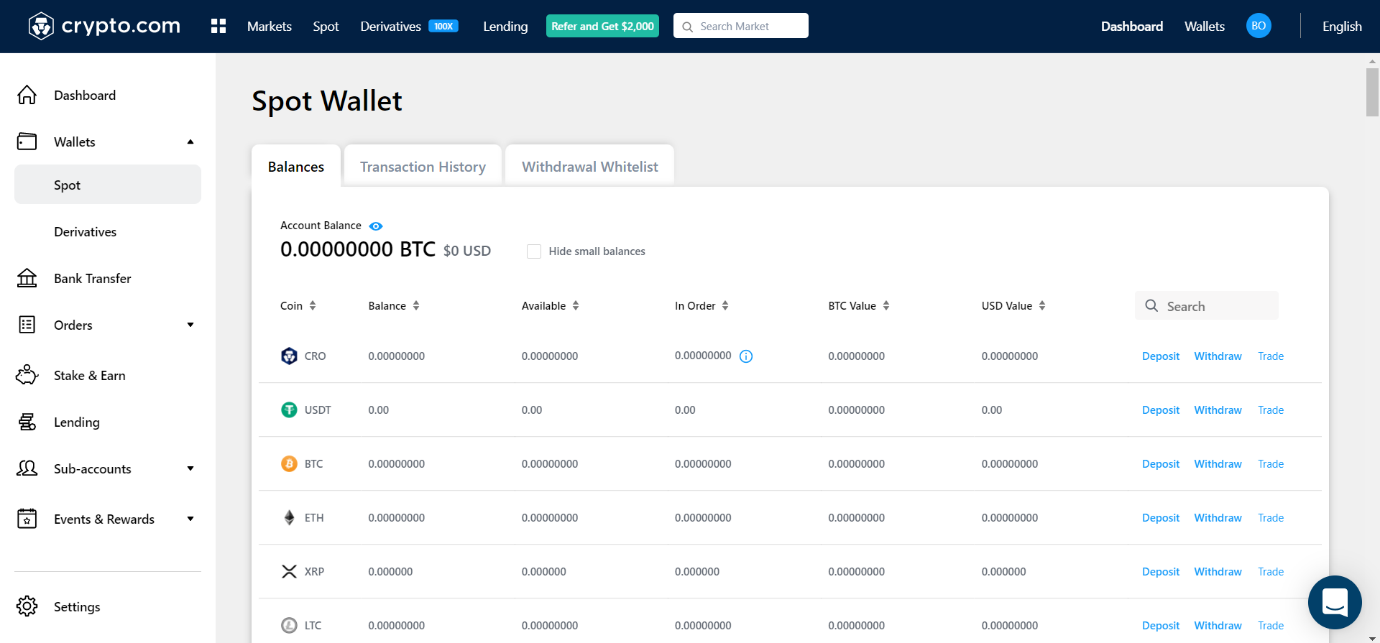1380x643 pixels.
Task: Open Markets in the top navigation
Action: click(269, 26)
